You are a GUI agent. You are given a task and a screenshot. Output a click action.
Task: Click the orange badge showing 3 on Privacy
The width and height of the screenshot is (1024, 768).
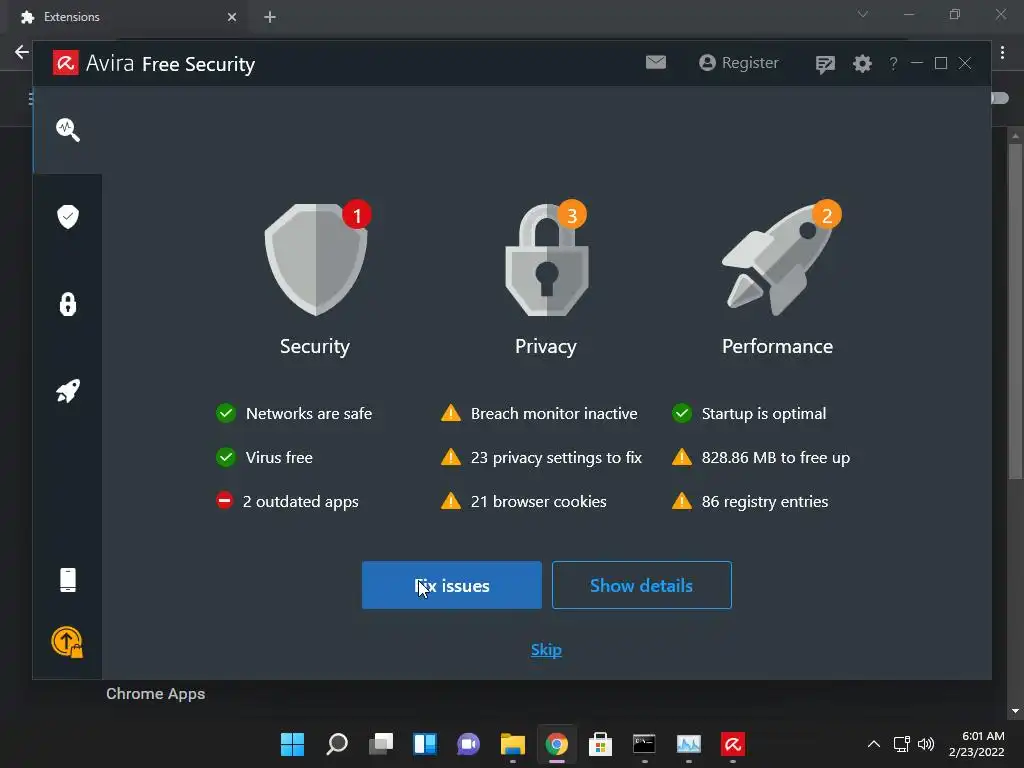click(571, 214)
